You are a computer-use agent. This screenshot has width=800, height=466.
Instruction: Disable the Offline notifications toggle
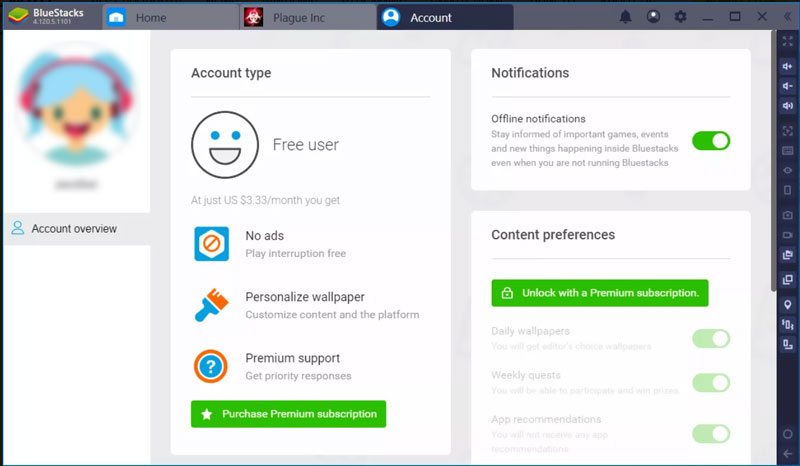pyautogui.click(x=711, y=141)
